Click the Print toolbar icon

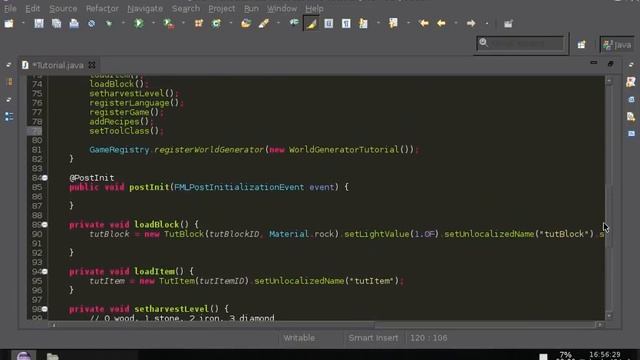pyautogui.click(x=74, y=24)
